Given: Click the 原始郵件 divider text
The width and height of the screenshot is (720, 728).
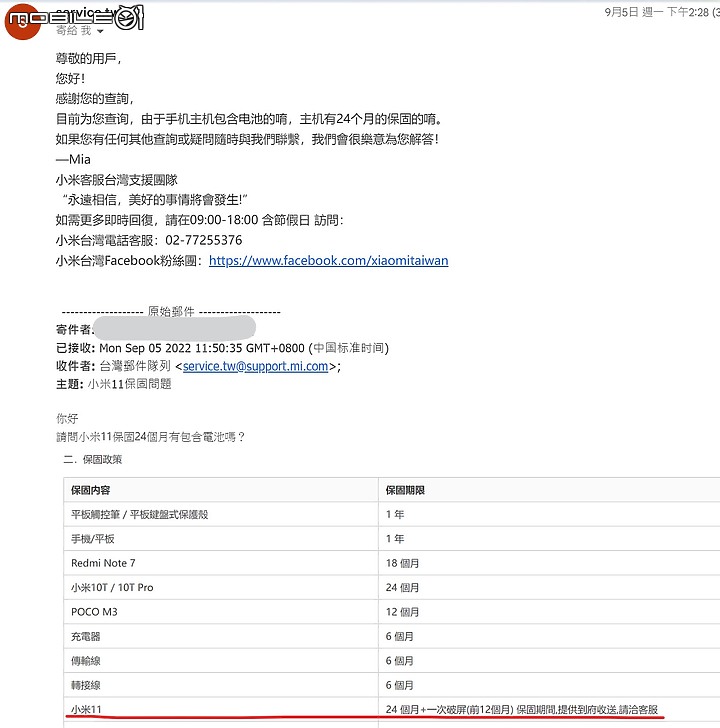Looking at the screenshot, I should tap(171, 311).
